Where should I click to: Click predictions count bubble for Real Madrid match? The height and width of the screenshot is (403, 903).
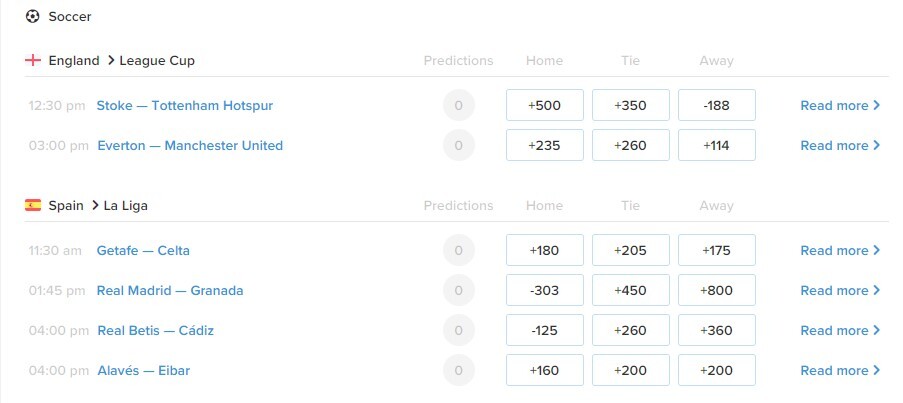[458, 290]
